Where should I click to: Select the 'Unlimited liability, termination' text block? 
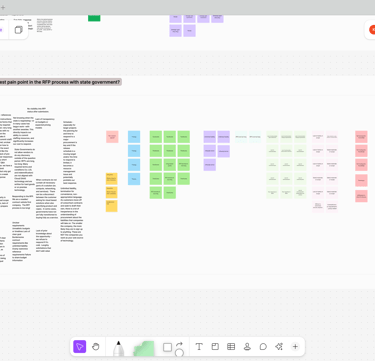click(x=71, y=214)
